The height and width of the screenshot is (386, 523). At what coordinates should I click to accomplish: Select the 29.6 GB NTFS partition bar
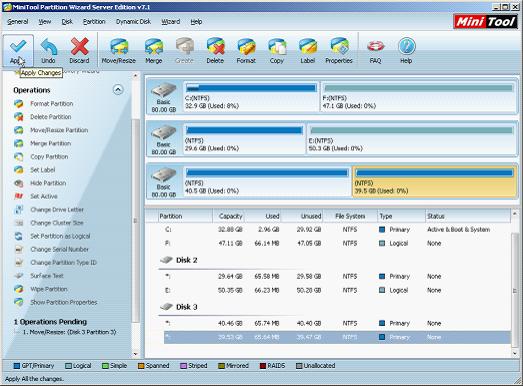click(244, 139)
